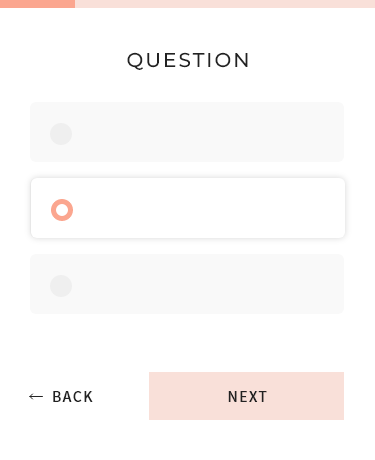Image resolution: width=375 pixels, height=460 pixels.
Task: Choose the bottom gray answer card
Action: tap(187, 284)
